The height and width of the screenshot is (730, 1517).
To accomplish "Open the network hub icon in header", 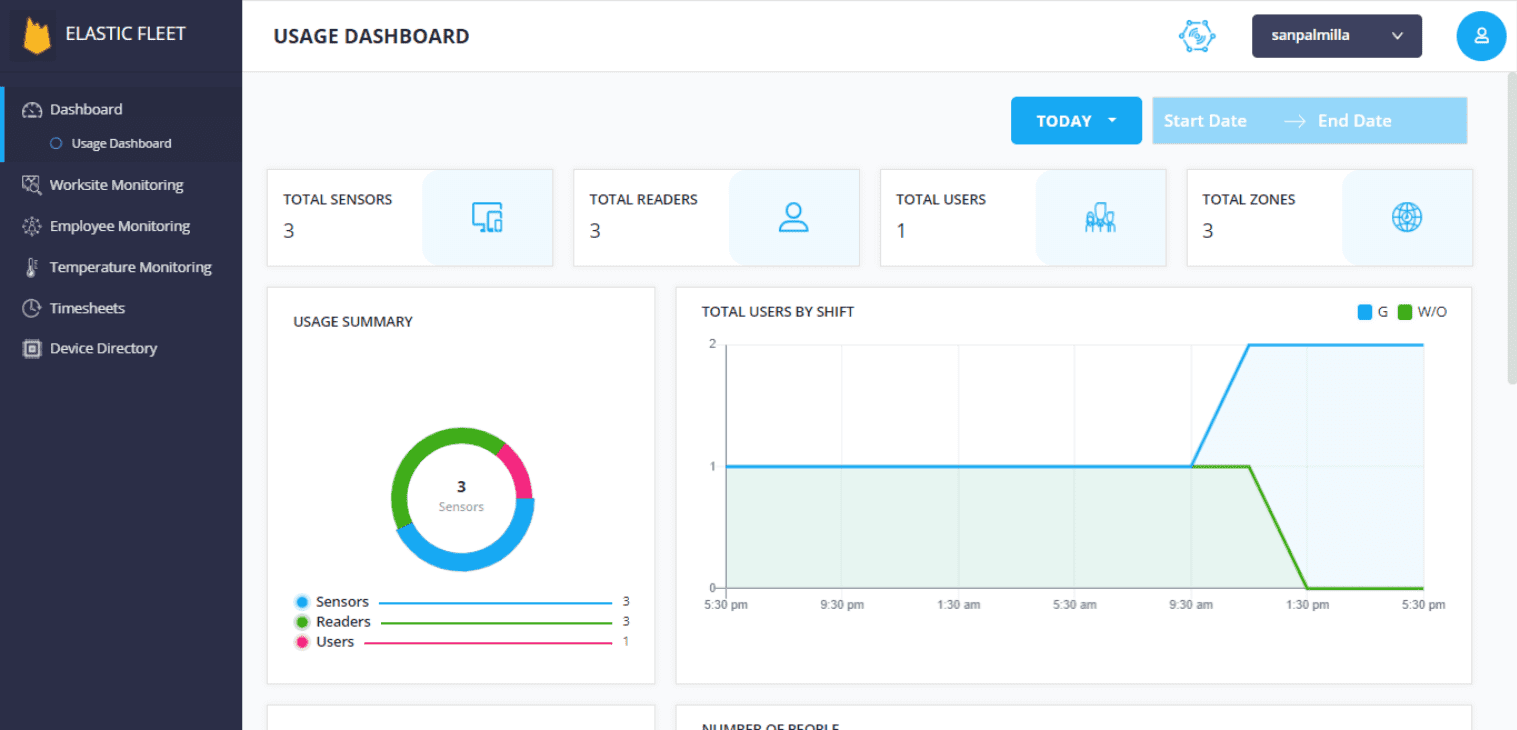I will pyautogui.click(x=1196, y=36).
